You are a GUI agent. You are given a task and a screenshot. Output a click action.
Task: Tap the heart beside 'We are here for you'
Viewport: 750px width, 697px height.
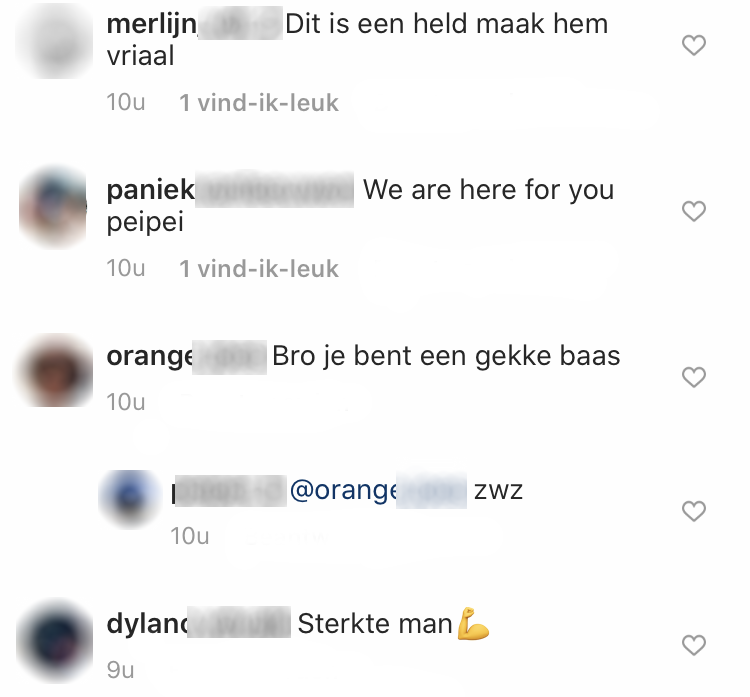click(694, 211)
